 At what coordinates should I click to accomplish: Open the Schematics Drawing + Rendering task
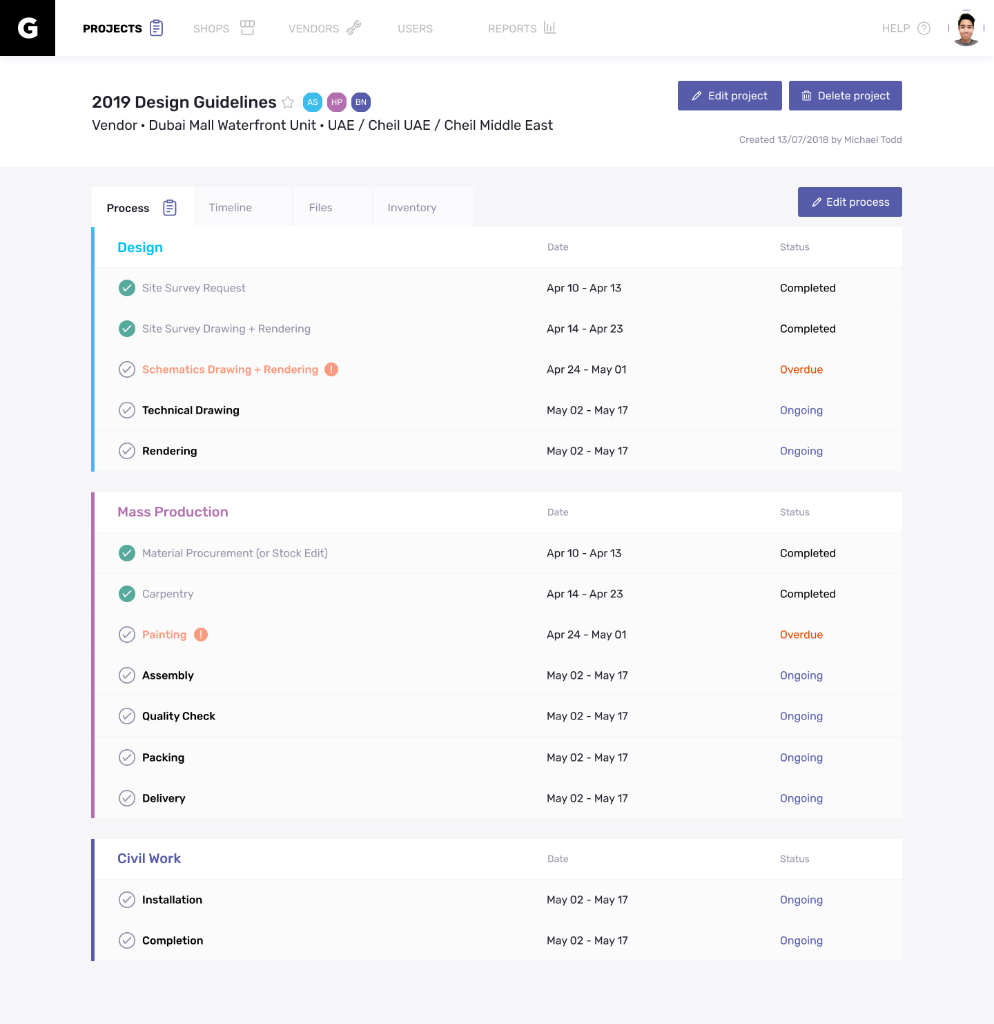[x=230, y=369]
